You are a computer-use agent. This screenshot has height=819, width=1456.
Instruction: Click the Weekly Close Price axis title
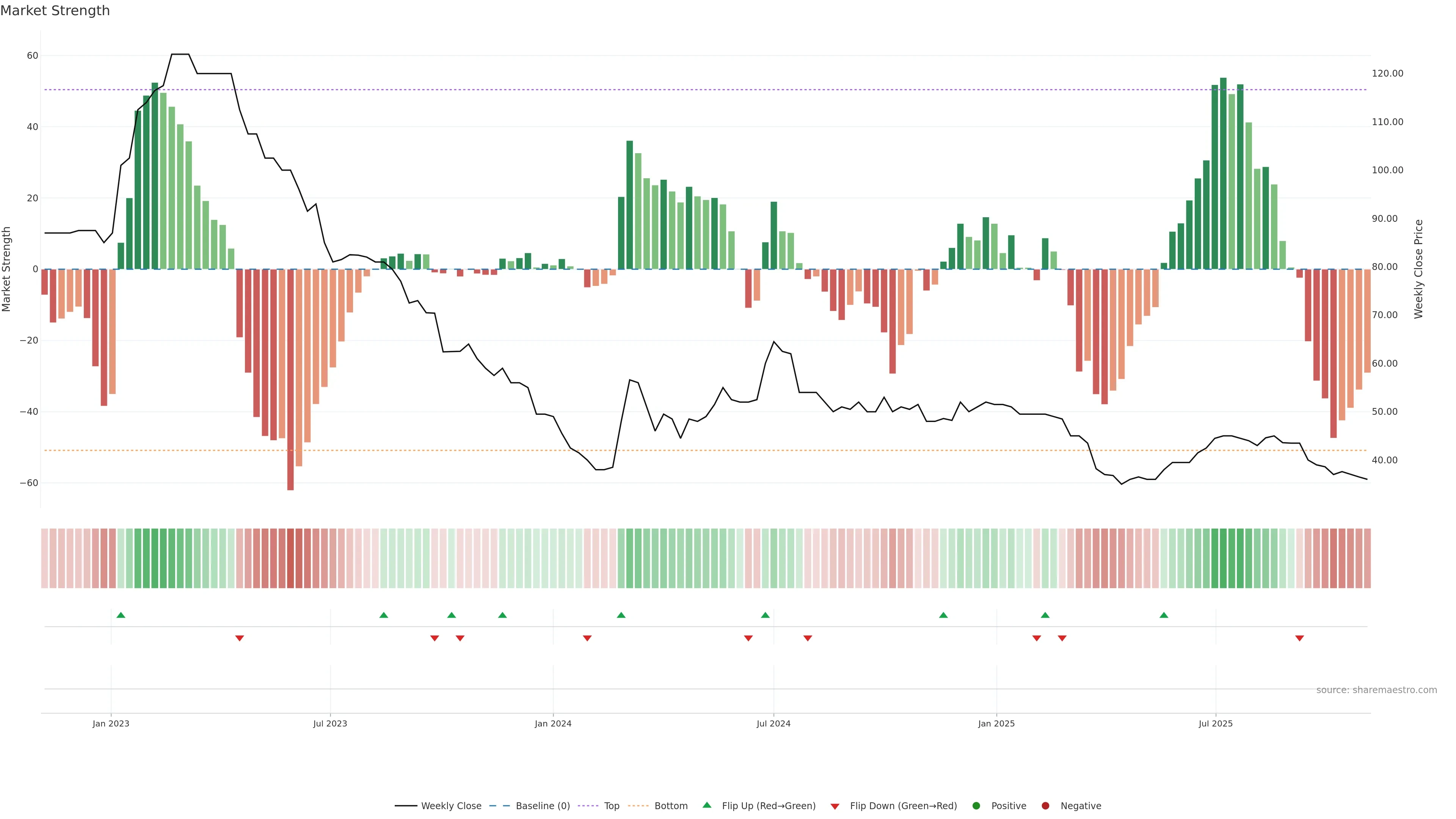[1419, 269]
